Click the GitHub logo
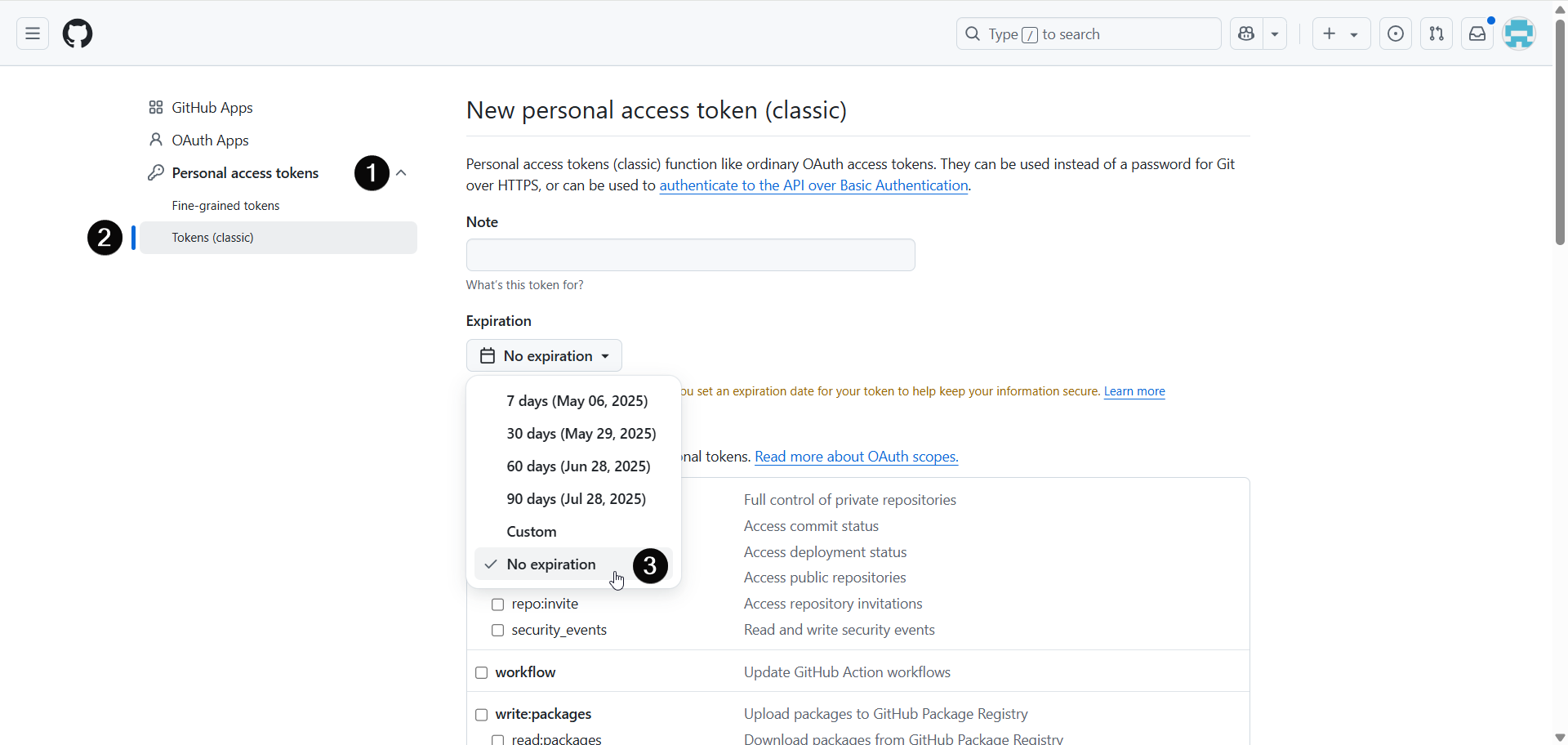This screenshot has width=1568, height=745. [78, 33]
